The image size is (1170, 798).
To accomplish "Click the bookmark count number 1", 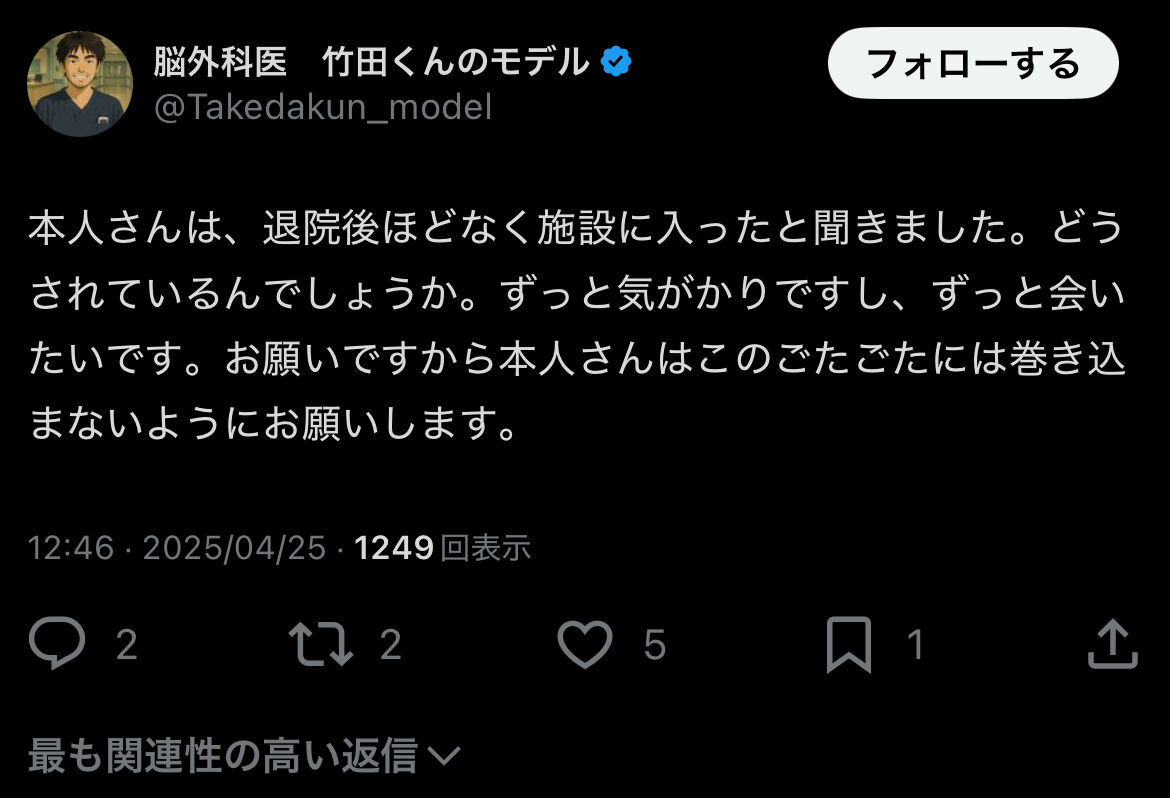I will [x=916, y=645].
